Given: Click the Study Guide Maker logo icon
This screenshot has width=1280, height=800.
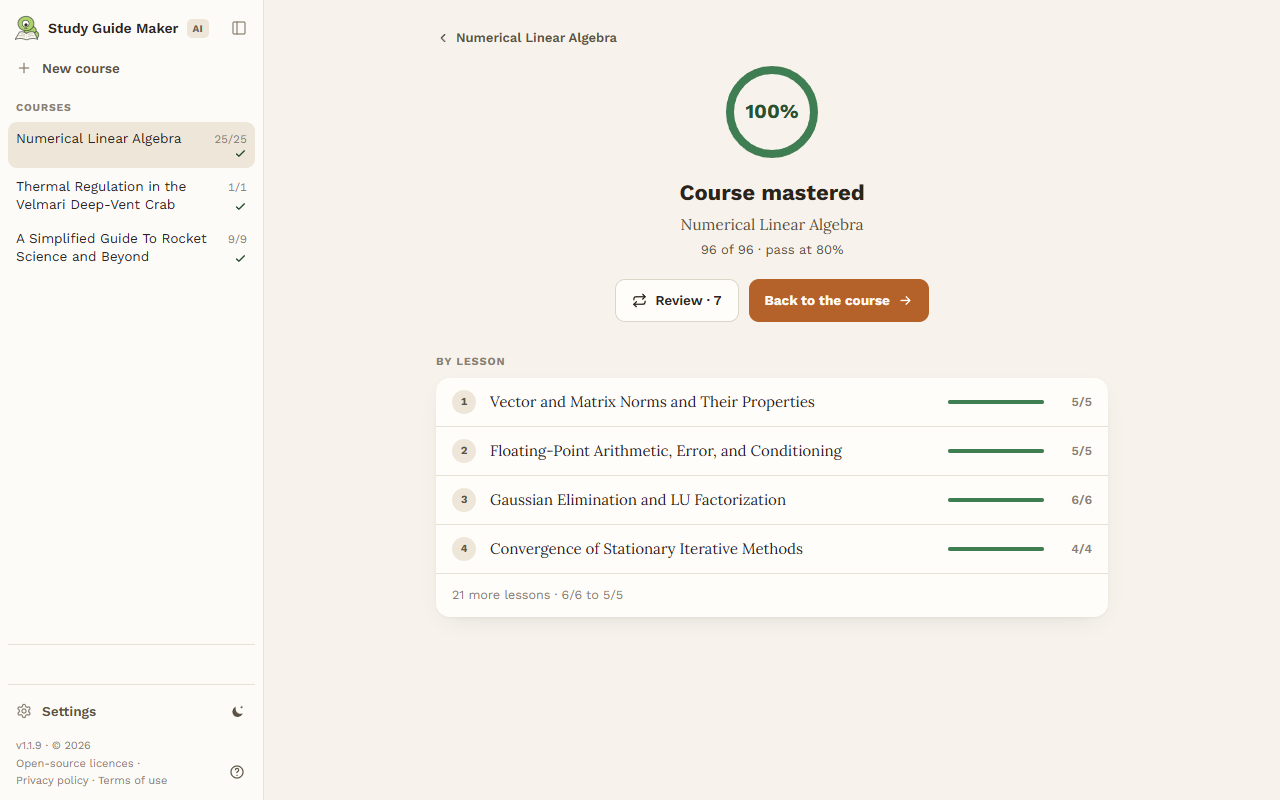Looking at the screenshot, I should pyautogui.click(x=27, y=28).
